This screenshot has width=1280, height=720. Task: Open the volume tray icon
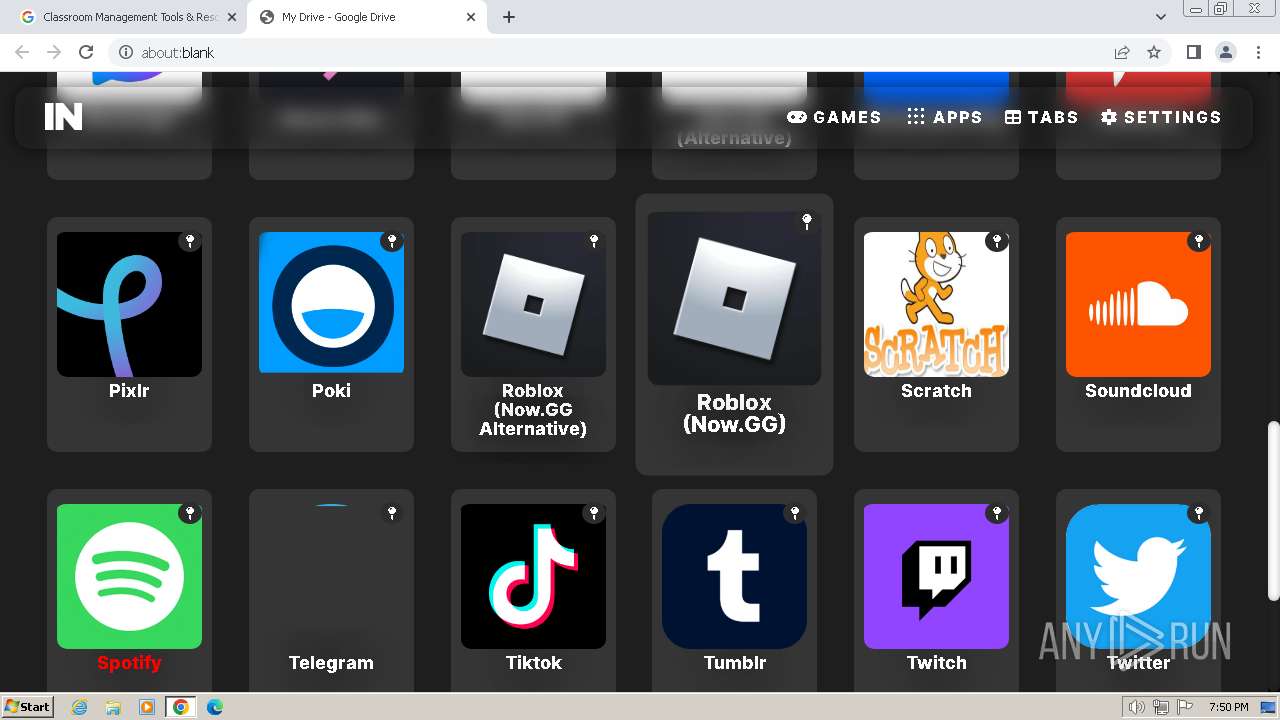click(x=1137, y=707)
